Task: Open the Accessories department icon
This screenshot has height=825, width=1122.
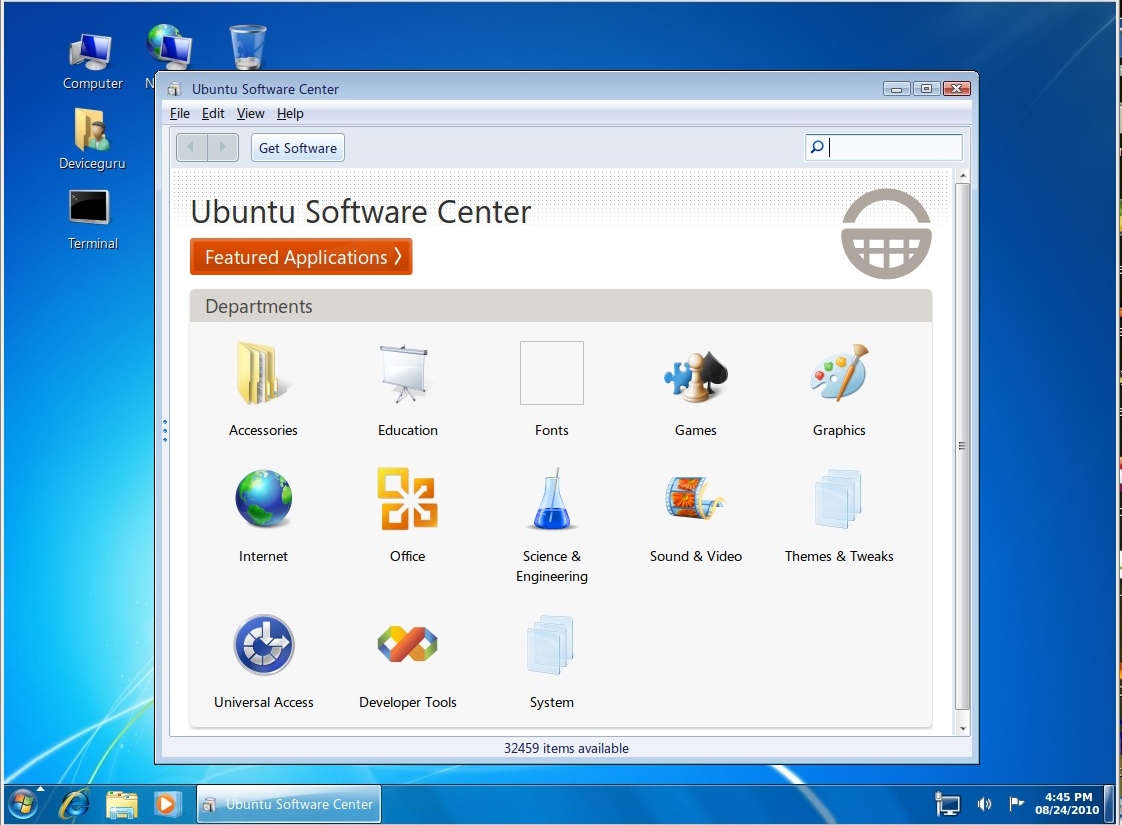Action: point(263,373)
